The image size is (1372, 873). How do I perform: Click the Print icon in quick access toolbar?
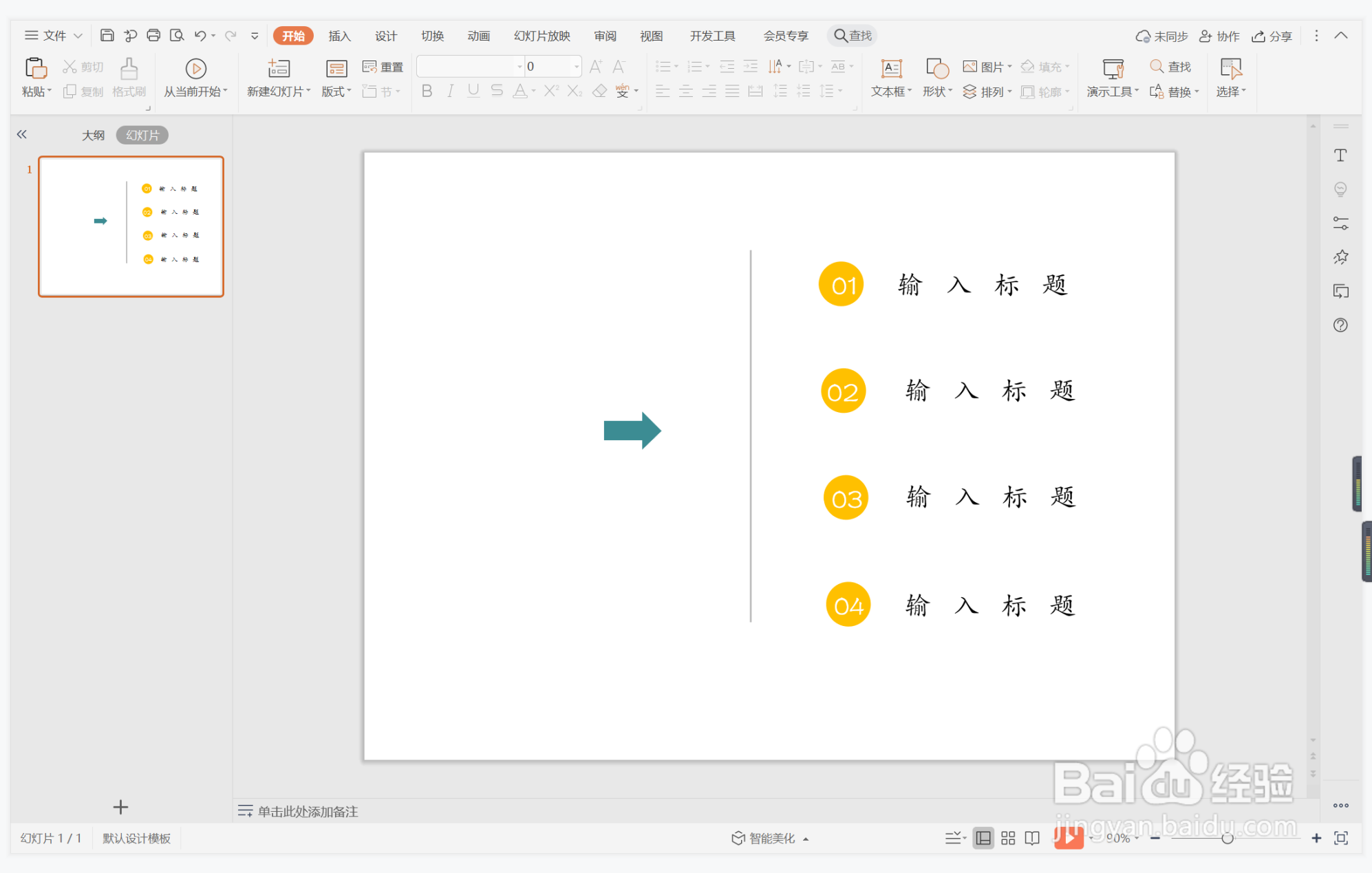click(153, 35)
